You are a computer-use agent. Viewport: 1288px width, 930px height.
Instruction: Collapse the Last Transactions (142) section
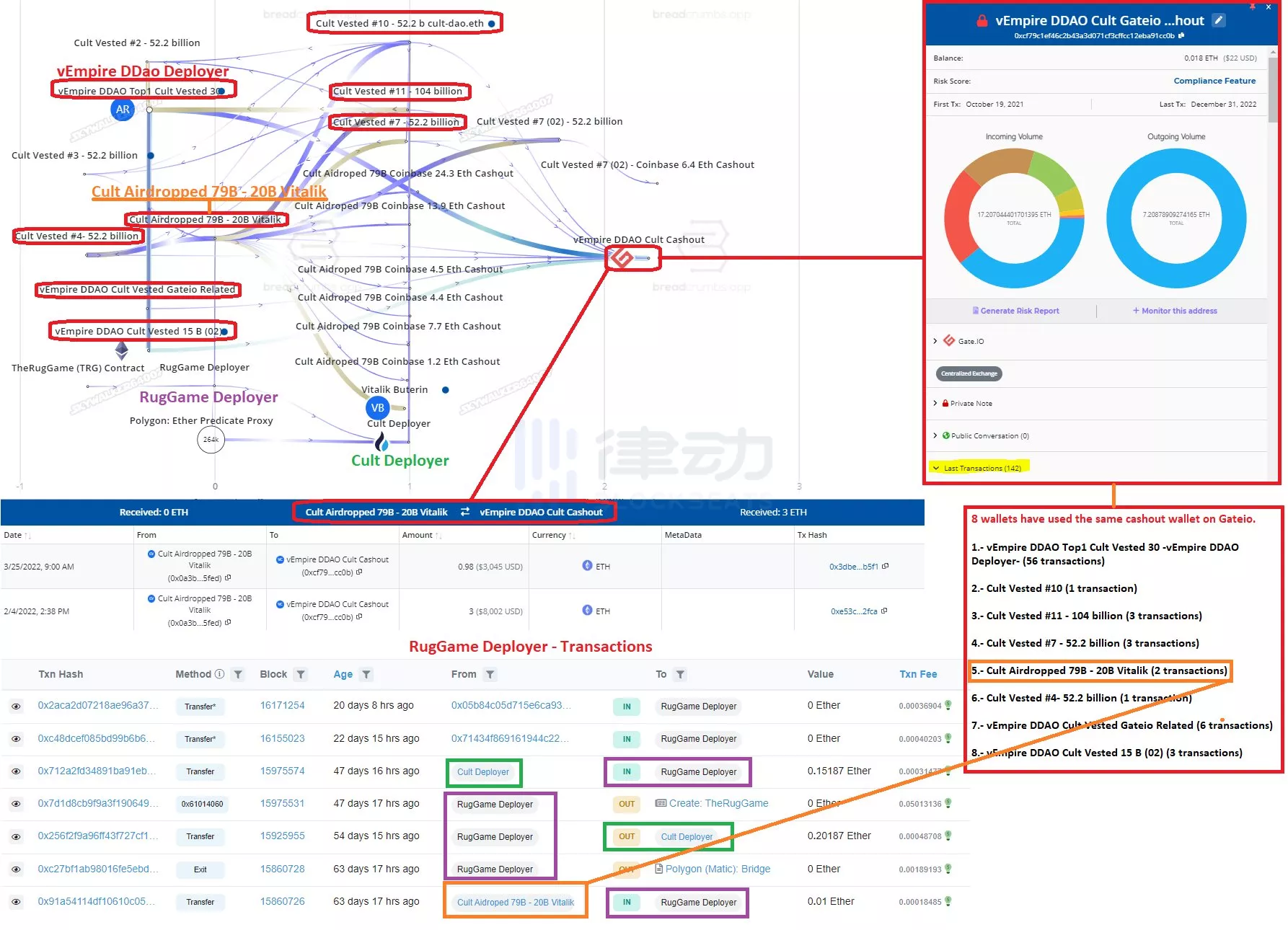click(x=936, y=468)
